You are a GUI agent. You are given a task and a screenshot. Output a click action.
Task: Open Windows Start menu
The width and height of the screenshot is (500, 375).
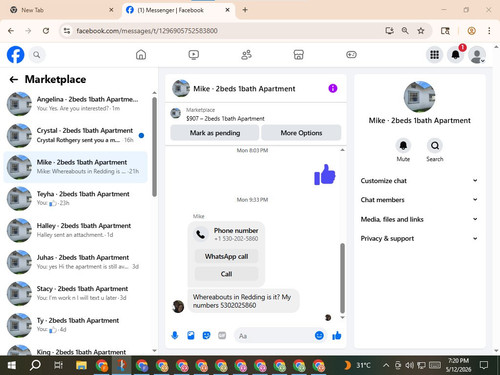[12, 365]
